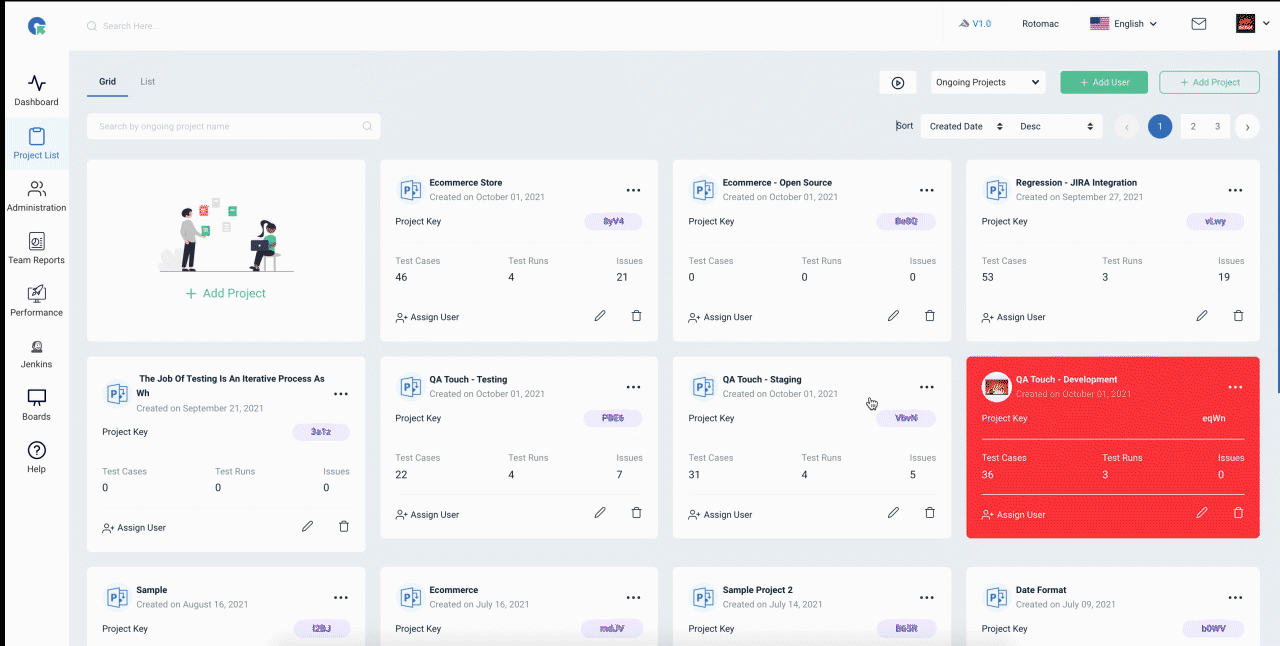Delete the QA Touch - Testing project
The image size is (1280, 646).
click(636, 513)
